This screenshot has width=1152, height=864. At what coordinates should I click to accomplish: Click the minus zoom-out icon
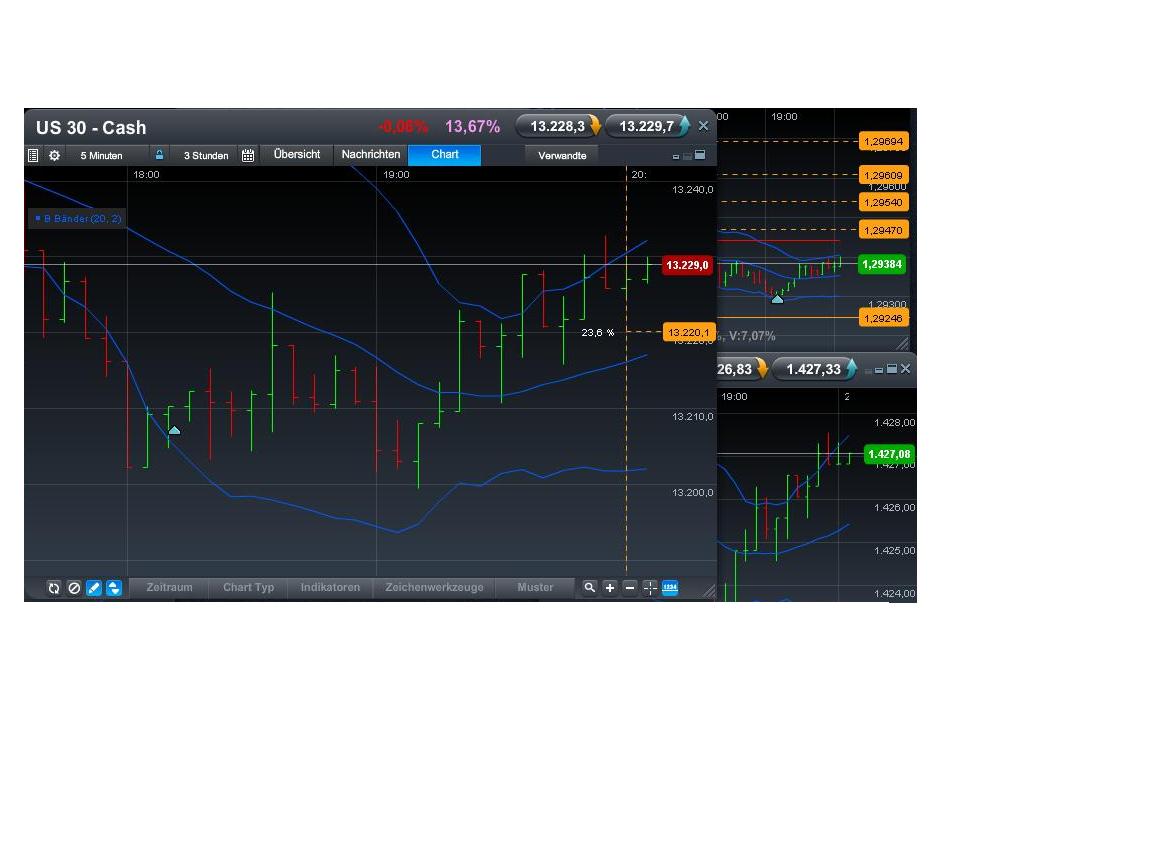(x=630, y=588)
